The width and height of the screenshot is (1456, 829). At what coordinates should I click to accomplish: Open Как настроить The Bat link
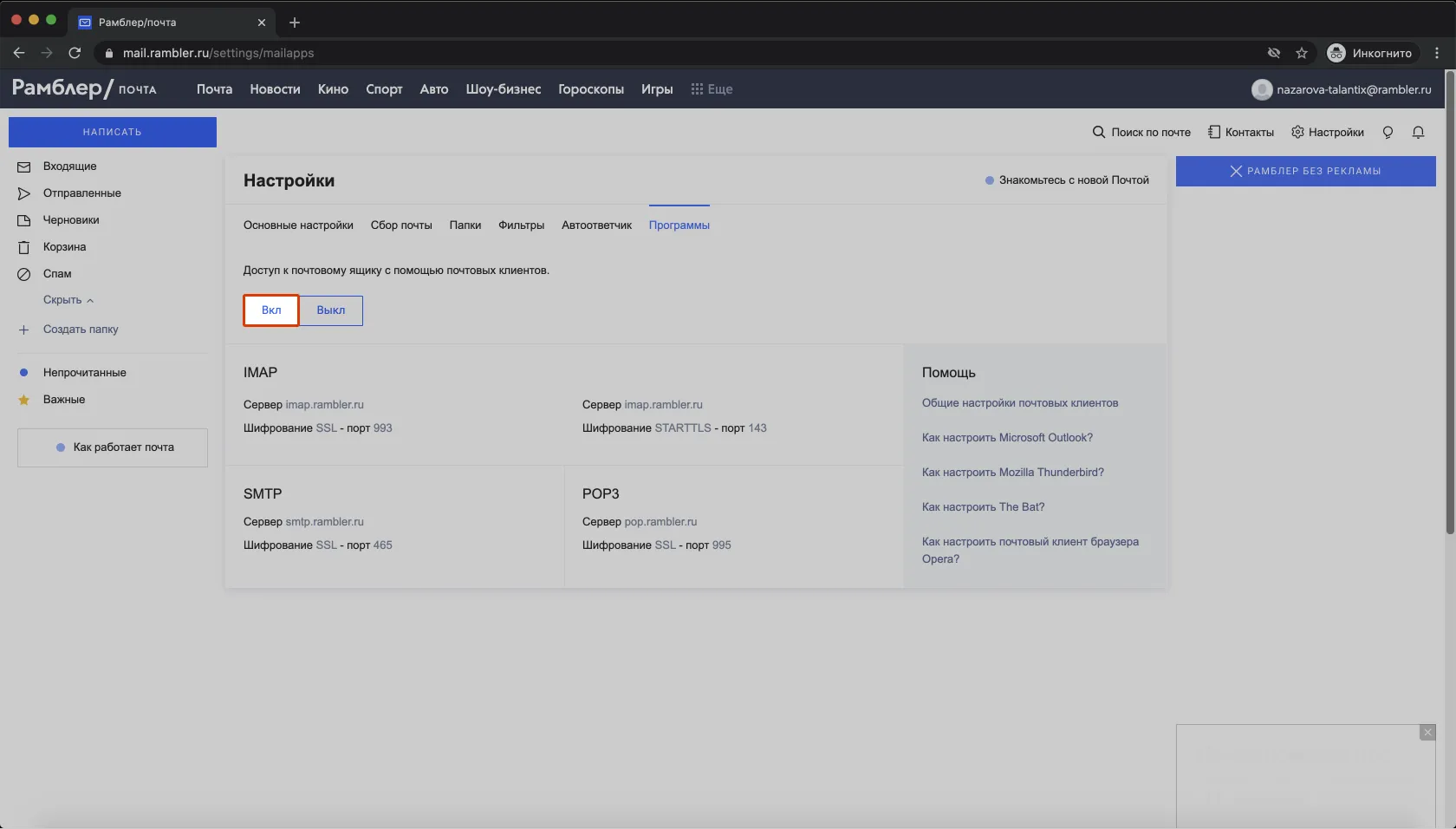pyautogui.click(x=984, y=507)
